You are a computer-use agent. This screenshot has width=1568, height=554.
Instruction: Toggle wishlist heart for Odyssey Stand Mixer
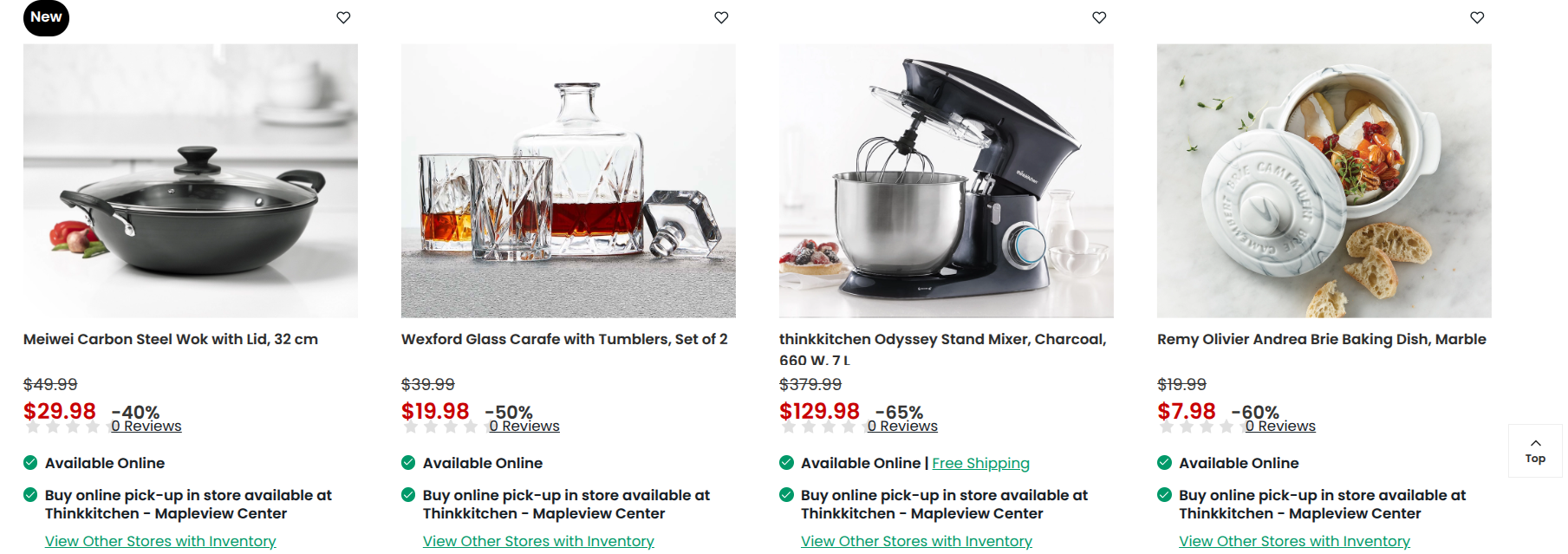(x=1099, y=17)
